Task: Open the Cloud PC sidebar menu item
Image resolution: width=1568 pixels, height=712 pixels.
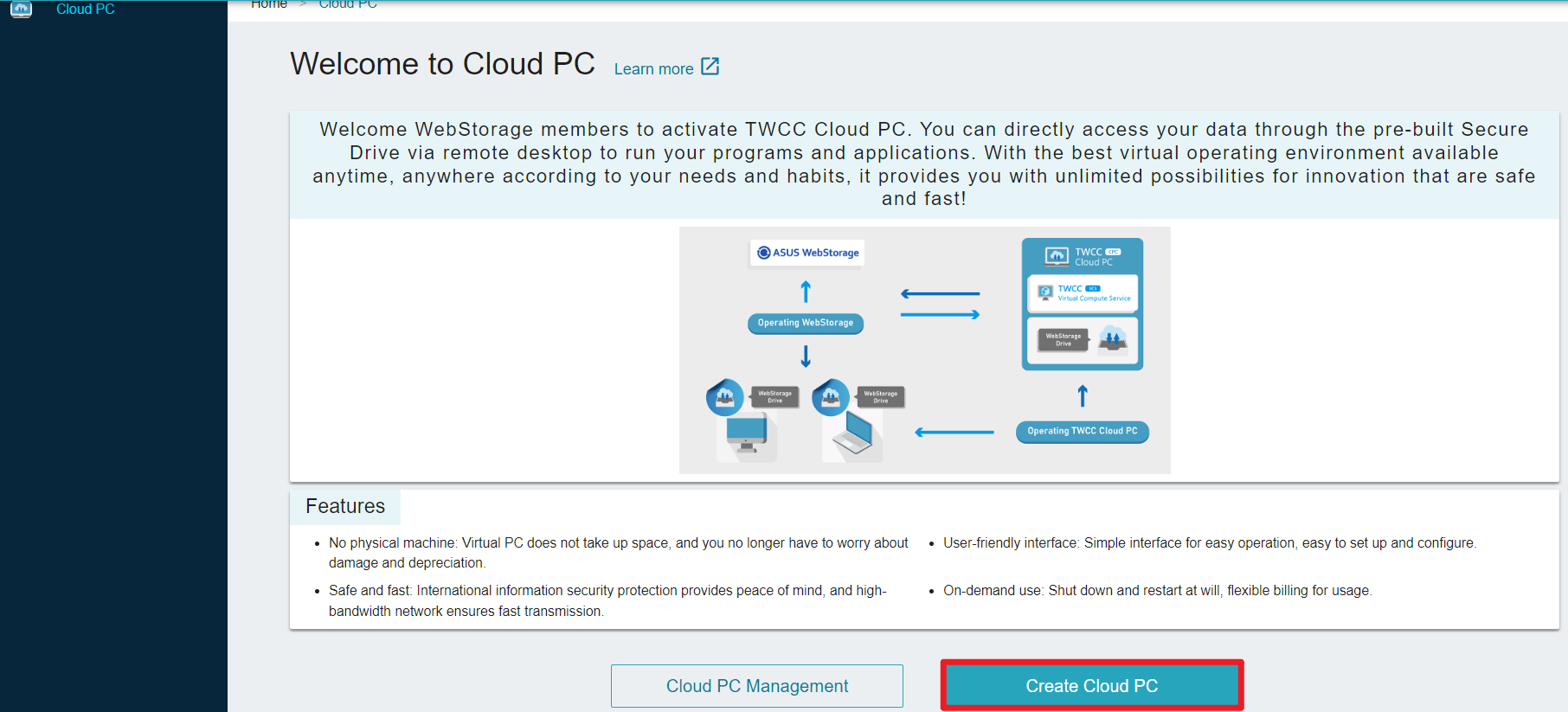Action: tap(85, 9)
